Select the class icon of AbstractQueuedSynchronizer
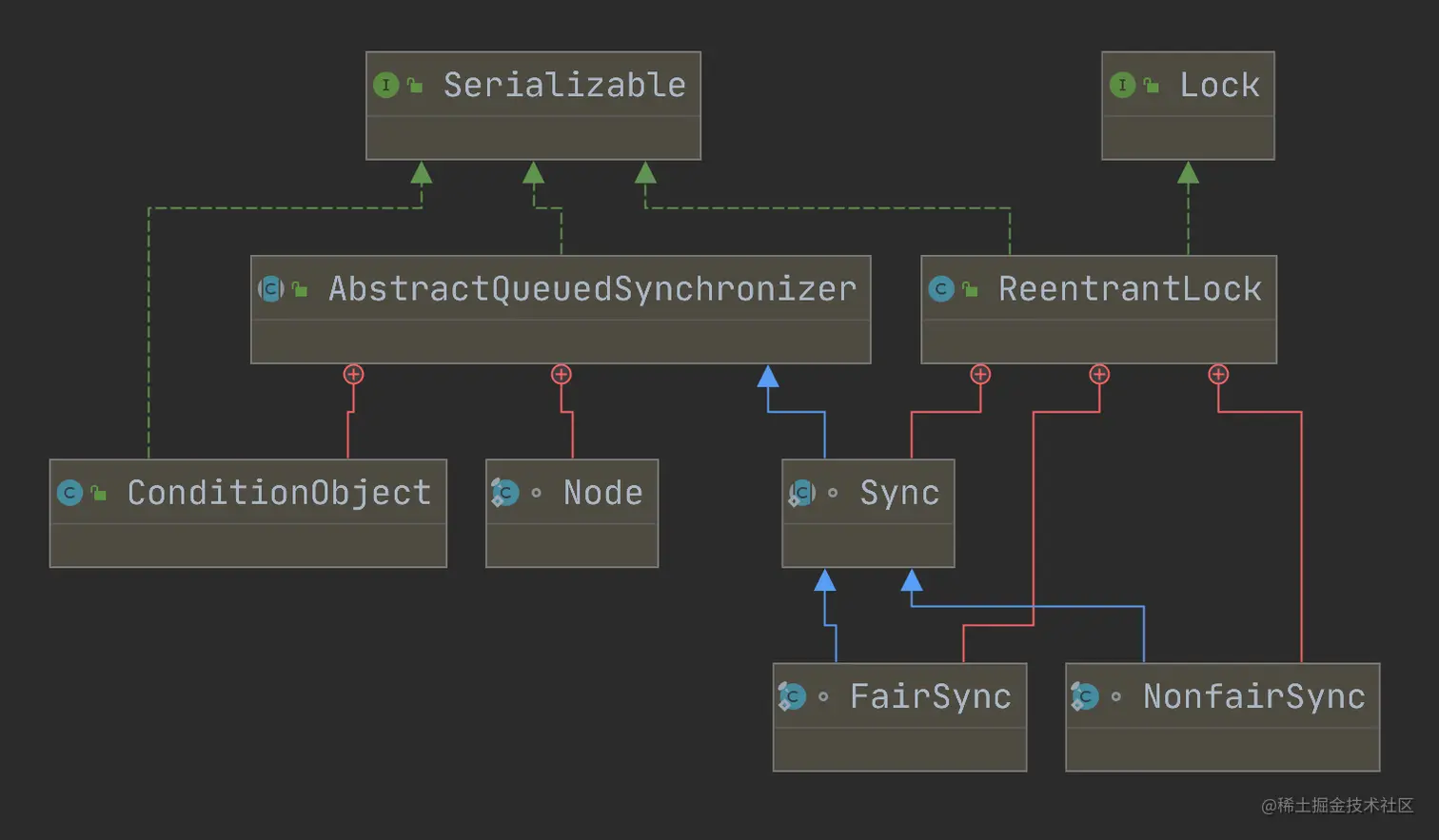This screenshot has height=840, width=1439. click(272, 288)
